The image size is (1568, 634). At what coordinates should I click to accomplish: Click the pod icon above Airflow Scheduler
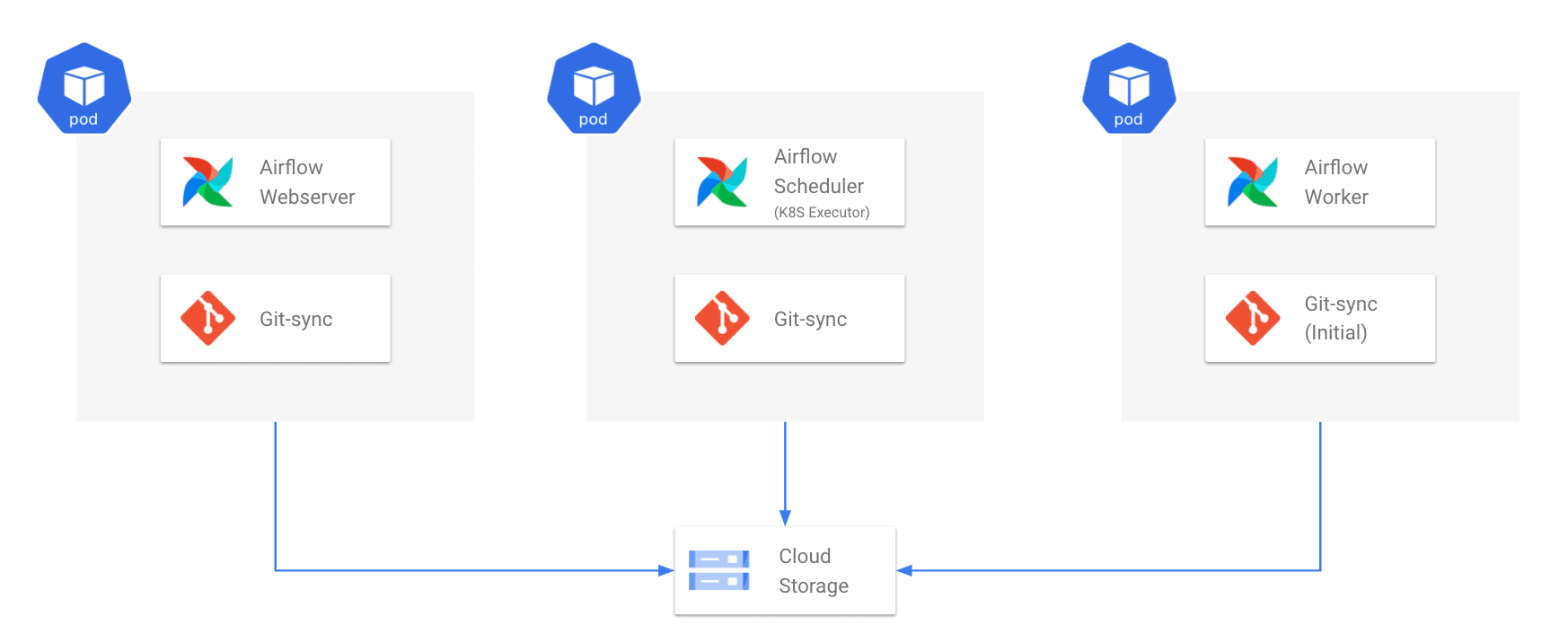(594, 88)
